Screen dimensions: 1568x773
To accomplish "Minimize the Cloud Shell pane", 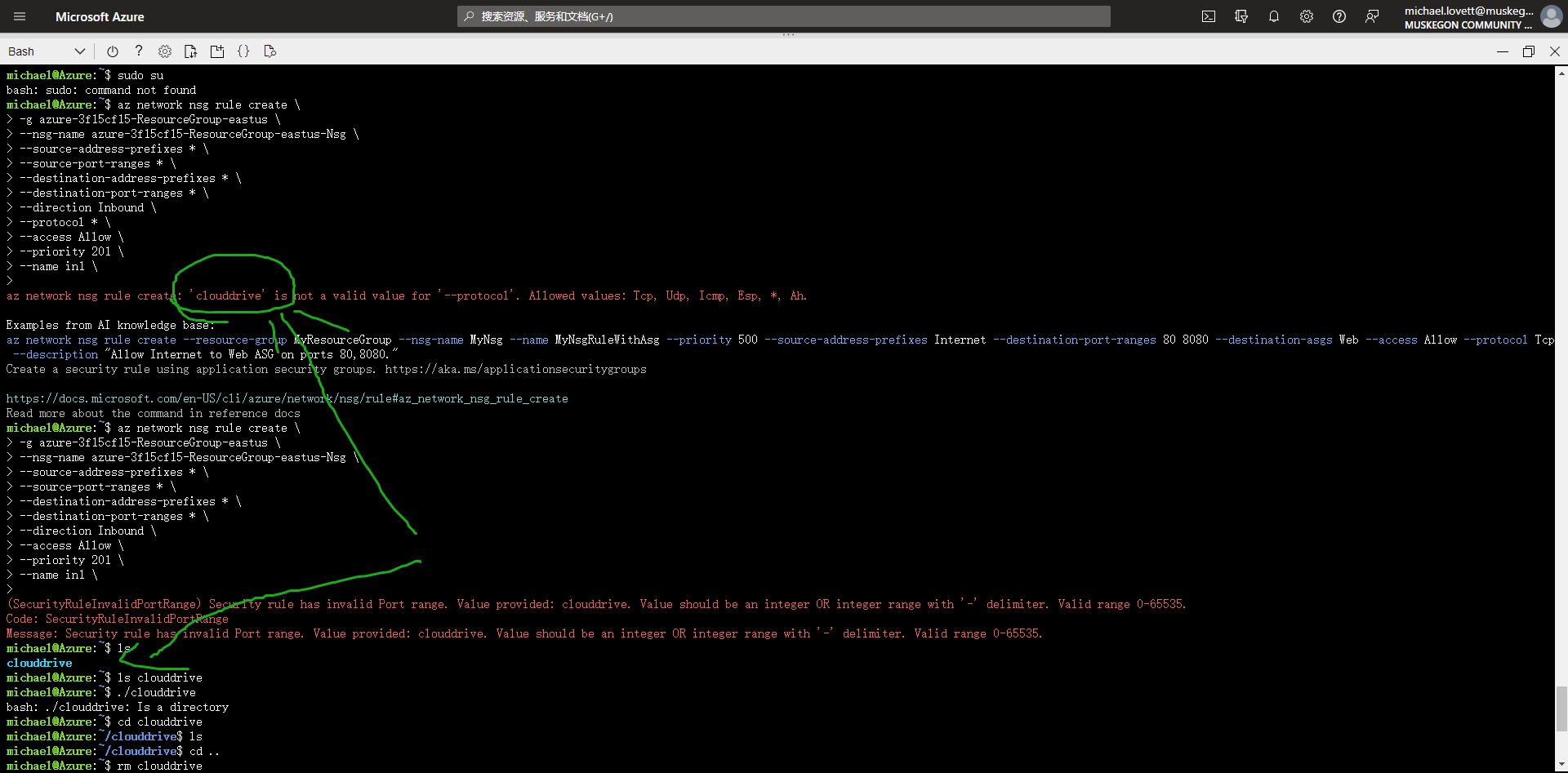I will [x=1503, y=51].
